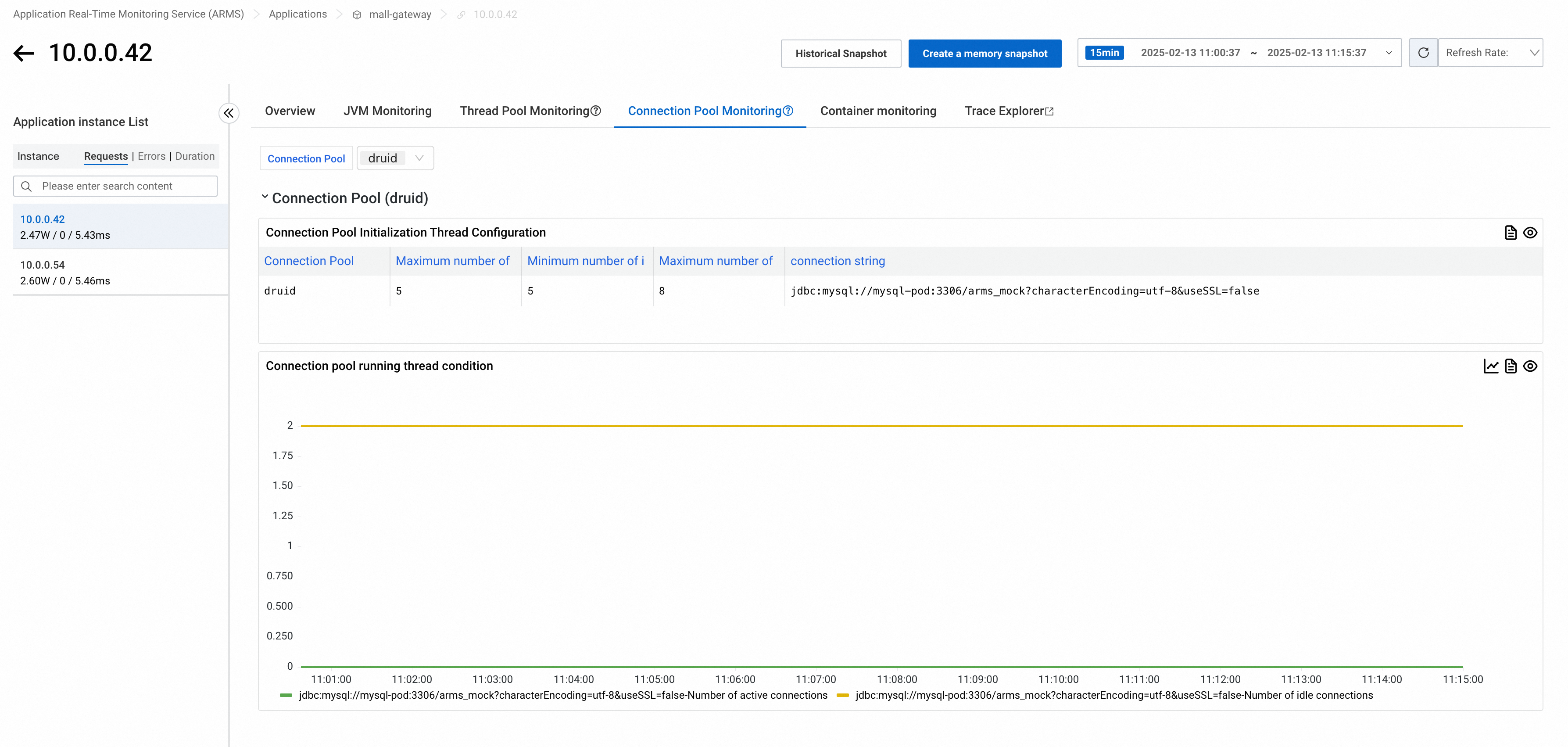Open document icon in Initialization Thread Configuration panel
This screenshot has width=1568, height=747.
point(1510,233)
